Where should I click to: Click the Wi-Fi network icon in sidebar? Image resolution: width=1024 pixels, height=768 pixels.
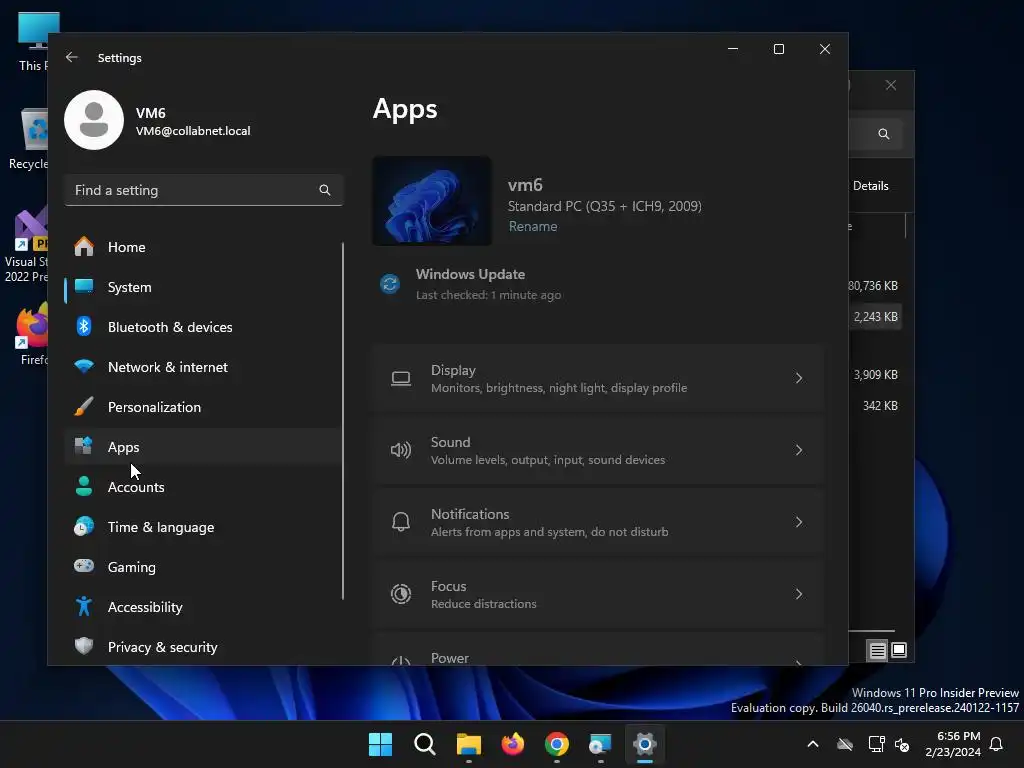(x=84, y=366)
